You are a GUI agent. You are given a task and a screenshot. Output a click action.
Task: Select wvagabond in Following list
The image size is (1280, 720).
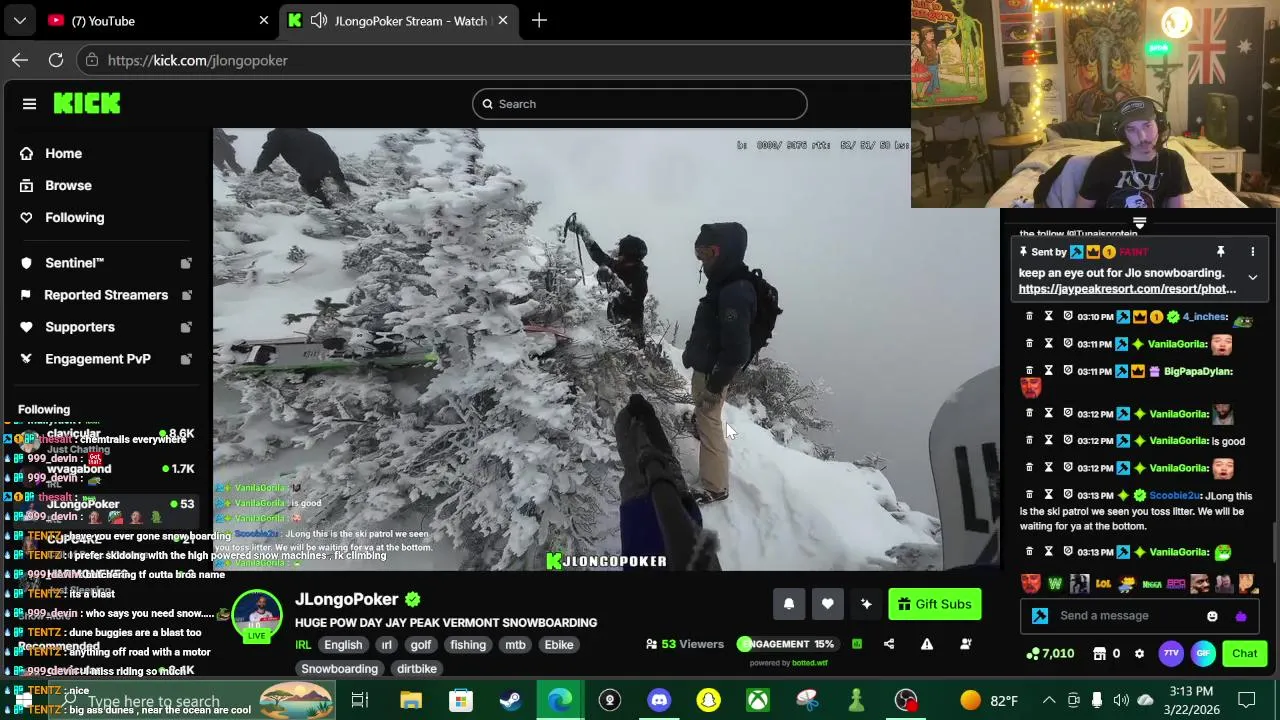[x=105, y=468]
